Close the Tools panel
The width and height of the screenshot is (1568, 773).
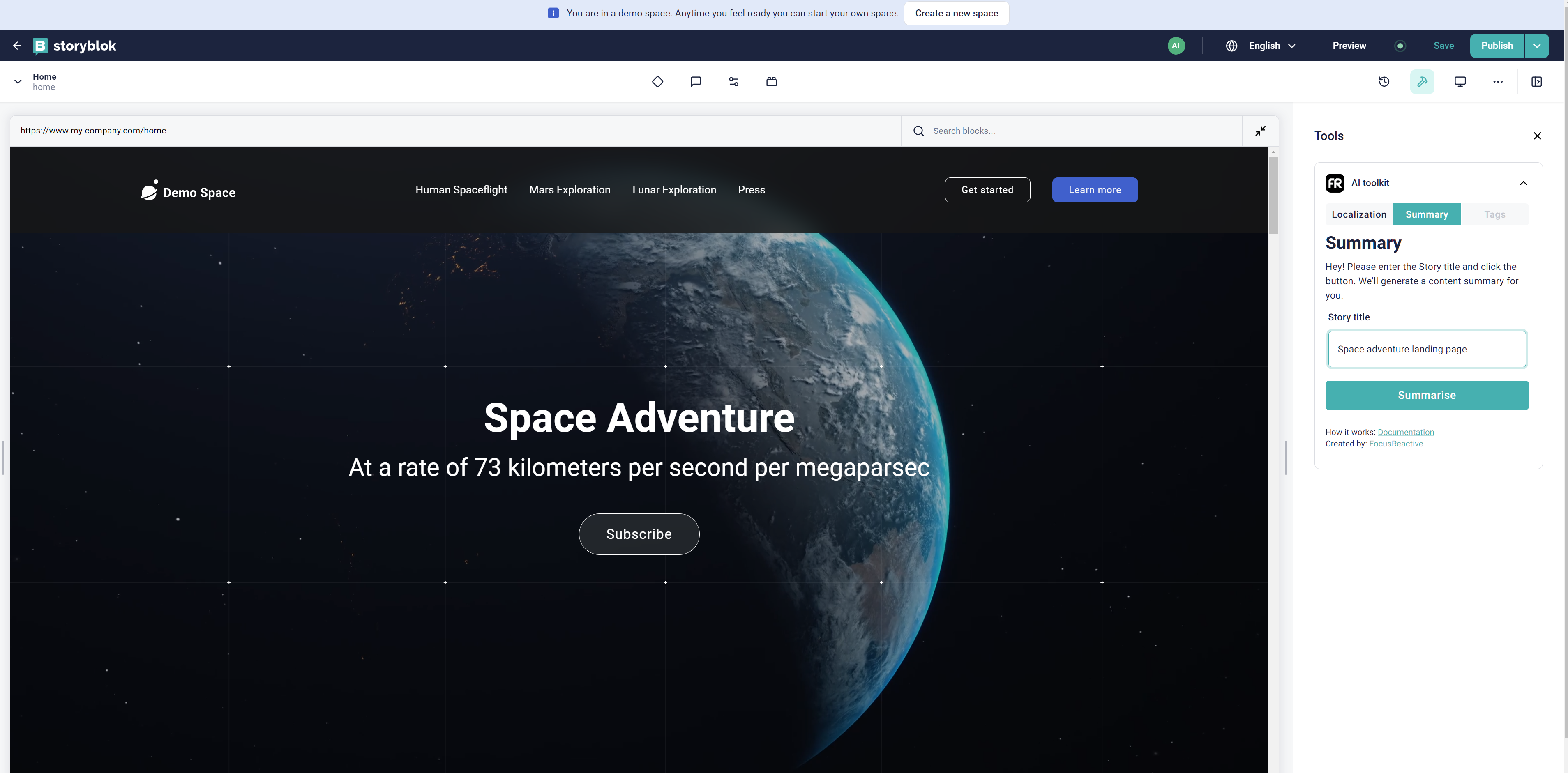click(x=1537, y=136)
